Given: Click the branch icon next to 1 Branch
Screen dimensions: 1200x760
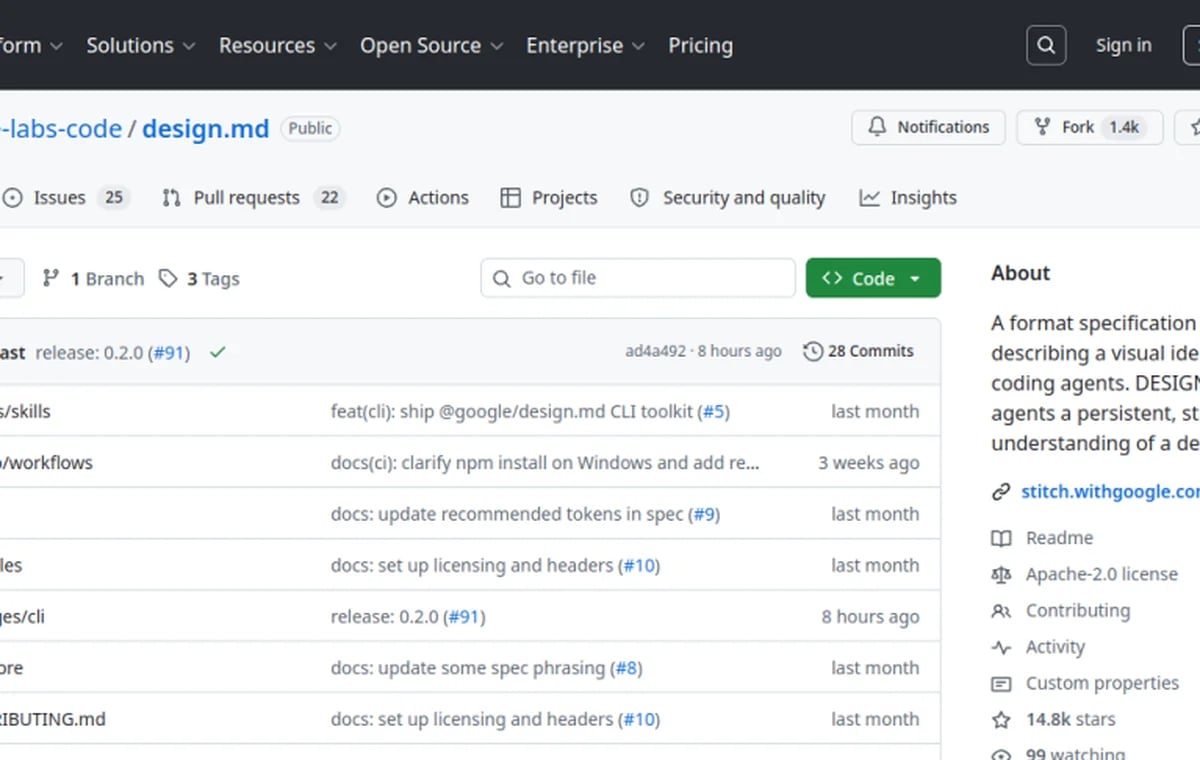Looking at the screenshot, I should coord(51,278).
